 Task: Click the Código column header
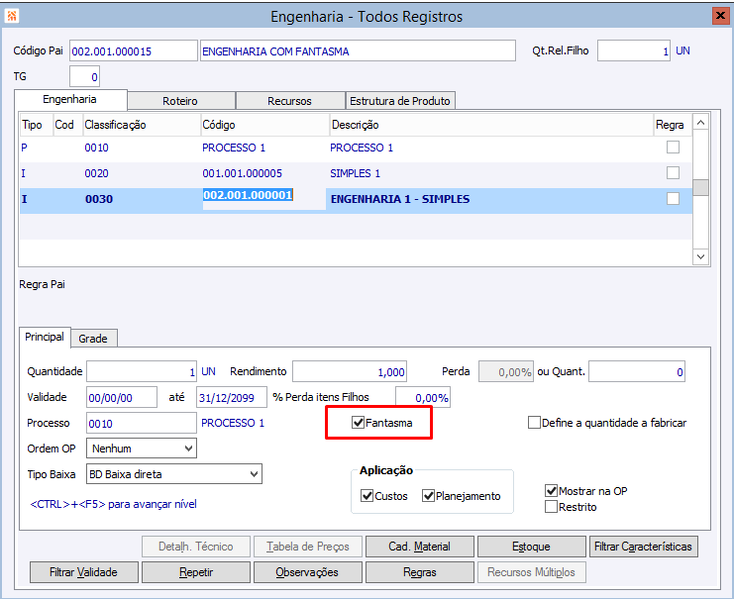coord(265,125)
